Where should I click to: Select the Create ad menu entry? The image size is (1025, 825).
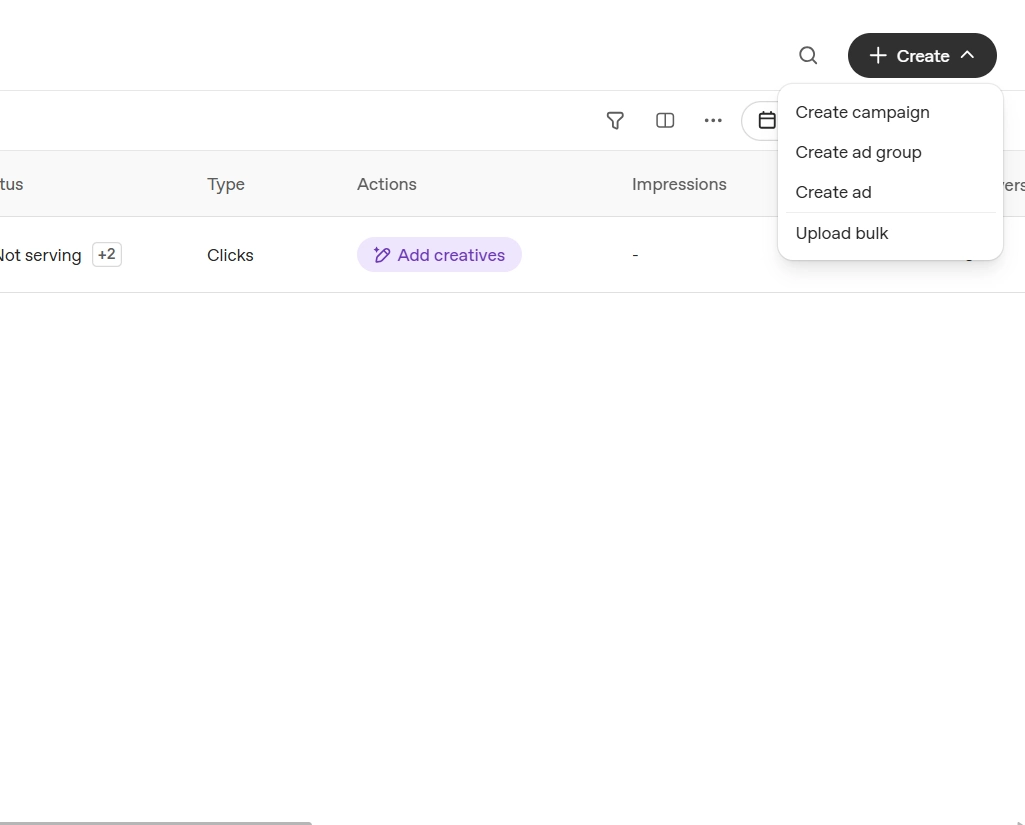click(890, 192)
